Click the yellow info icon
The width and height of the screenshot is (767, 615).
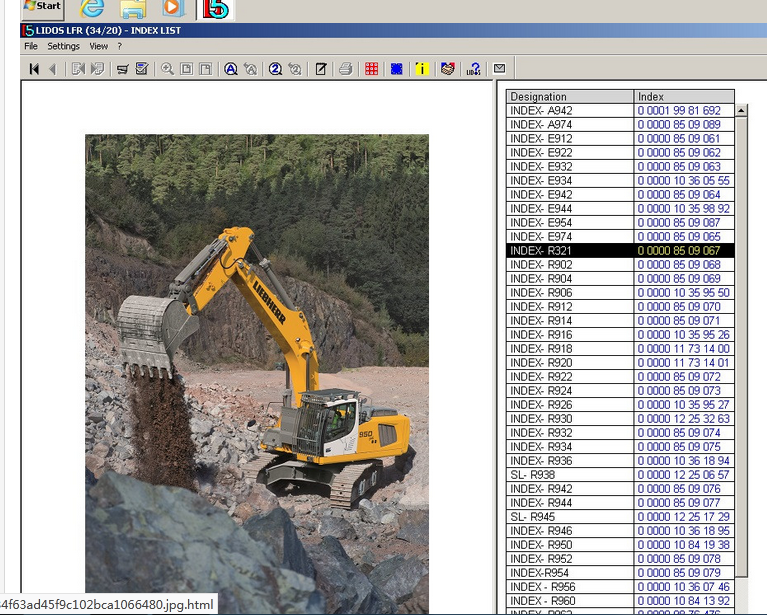tap(422, 69)
